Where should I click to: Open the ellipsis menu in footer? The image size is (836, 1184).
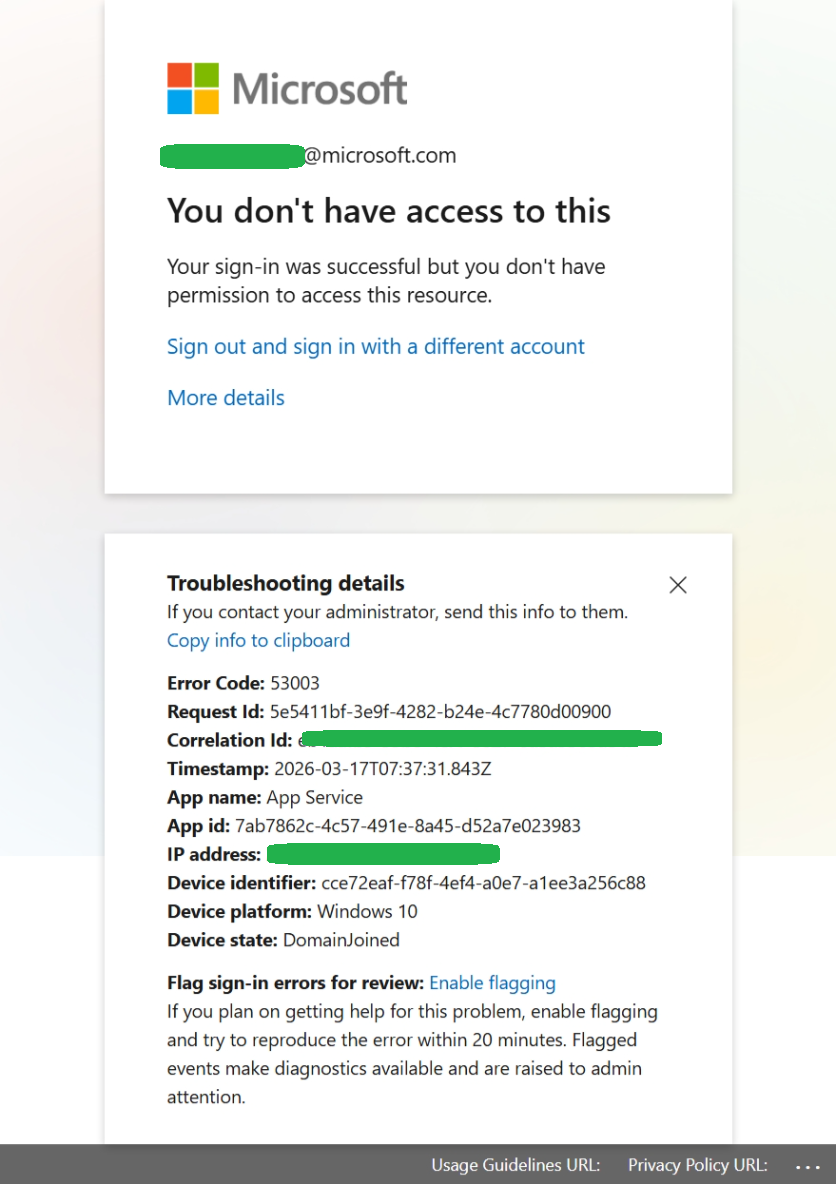pyautogui.click(x=808, y=1166)
